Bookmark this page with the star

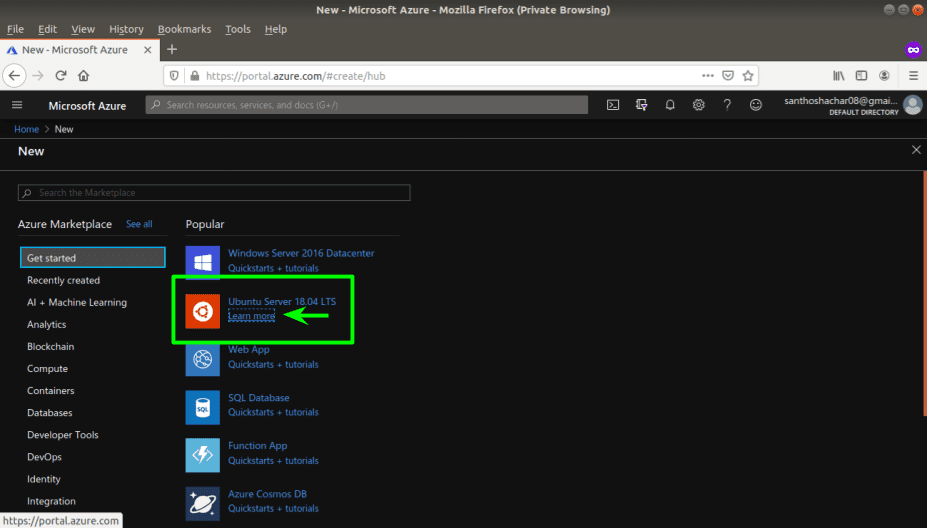point(748,76)
